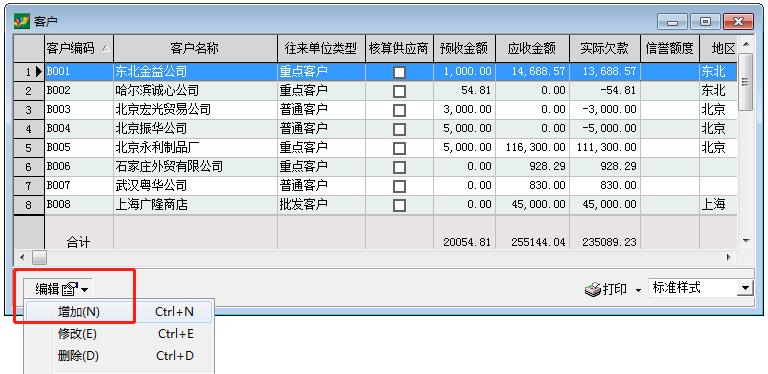Click the sort arrow in 客户编码 header
768x374 pixels.
(x=105, y=48)
